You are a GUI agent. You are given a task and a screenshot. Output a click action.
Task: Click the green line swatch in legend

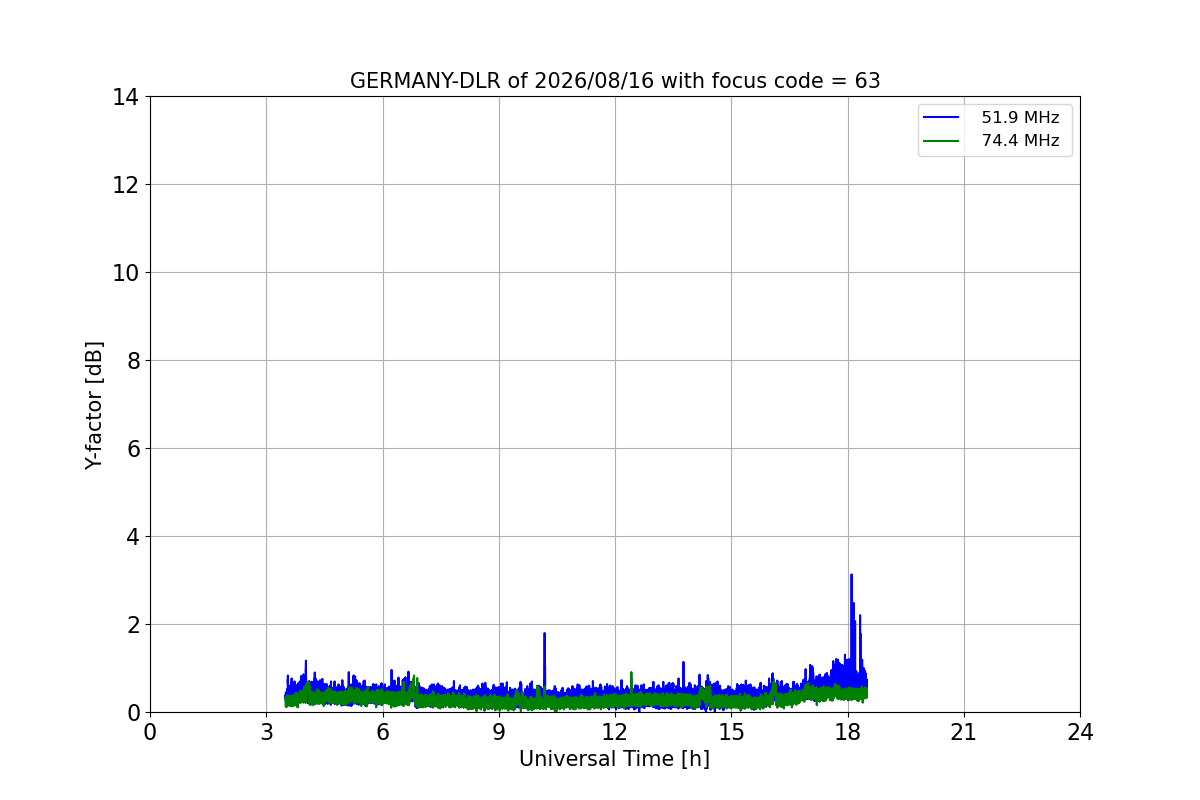click(942, 141)
